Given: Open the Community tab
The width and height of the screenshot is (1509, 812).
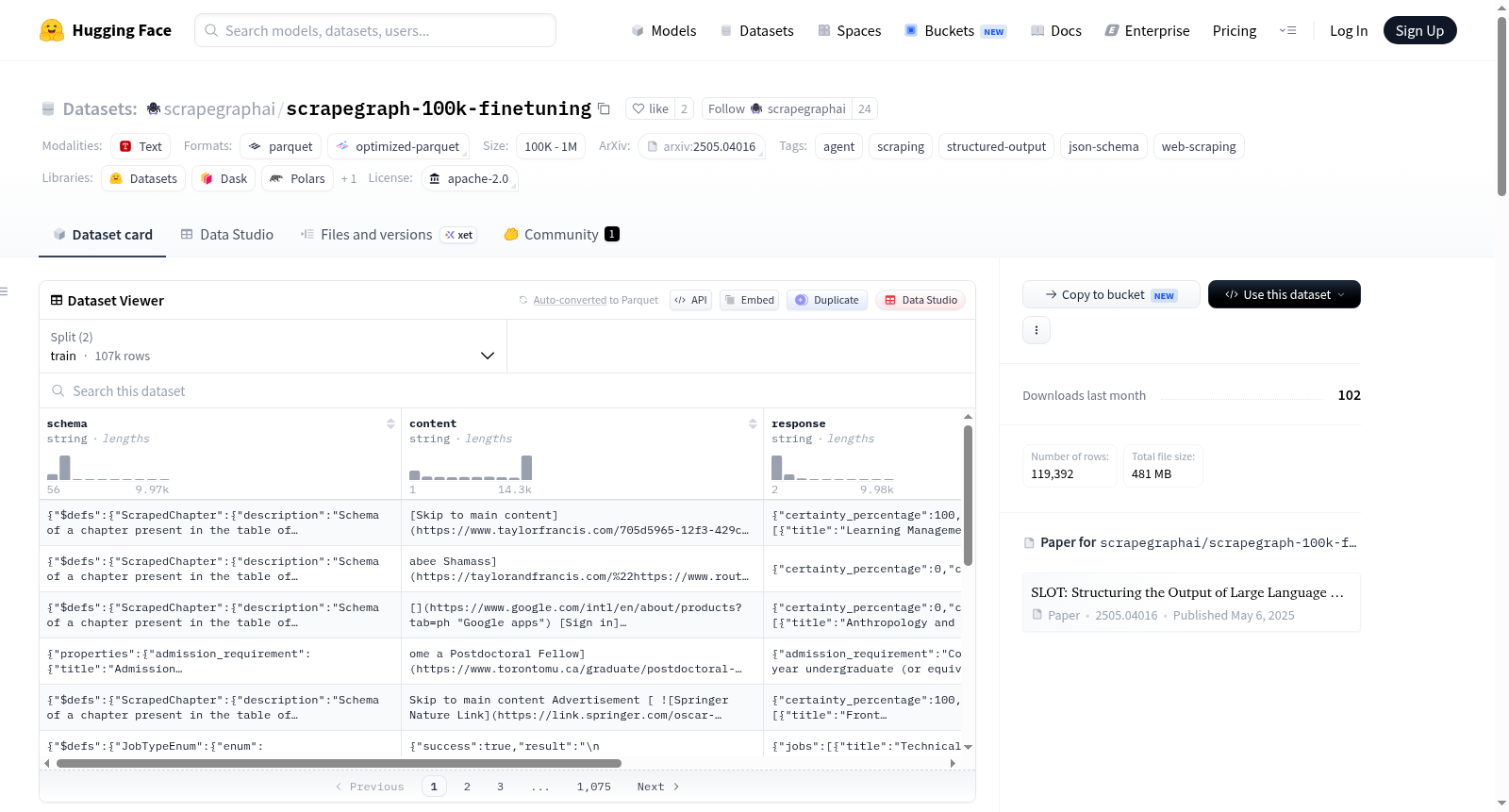Looking at the screenshot, I should (562, 235).
